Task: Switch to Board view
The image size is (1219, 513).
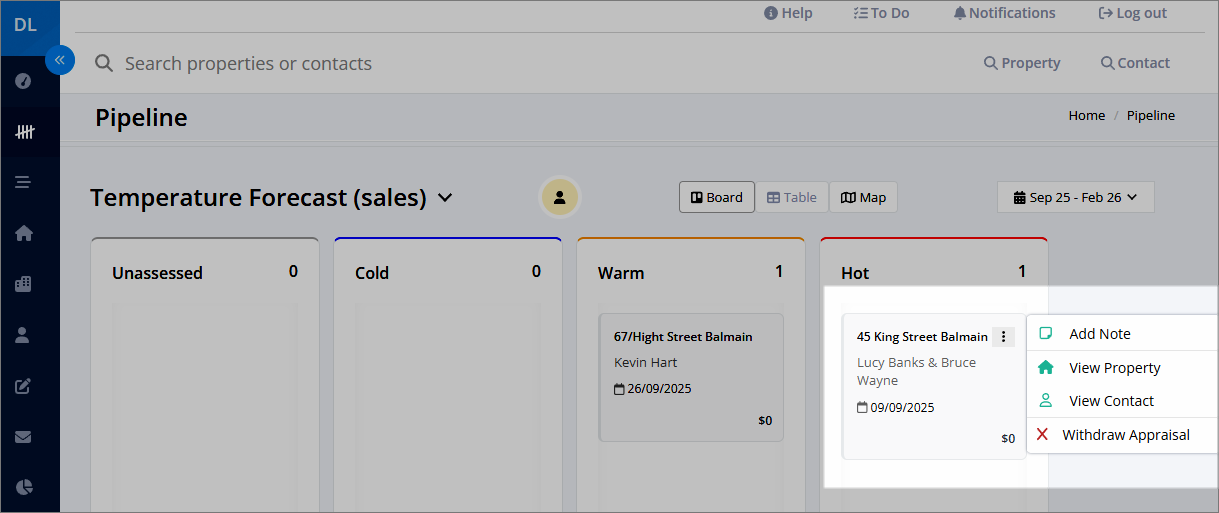Action: coord(717,197)
